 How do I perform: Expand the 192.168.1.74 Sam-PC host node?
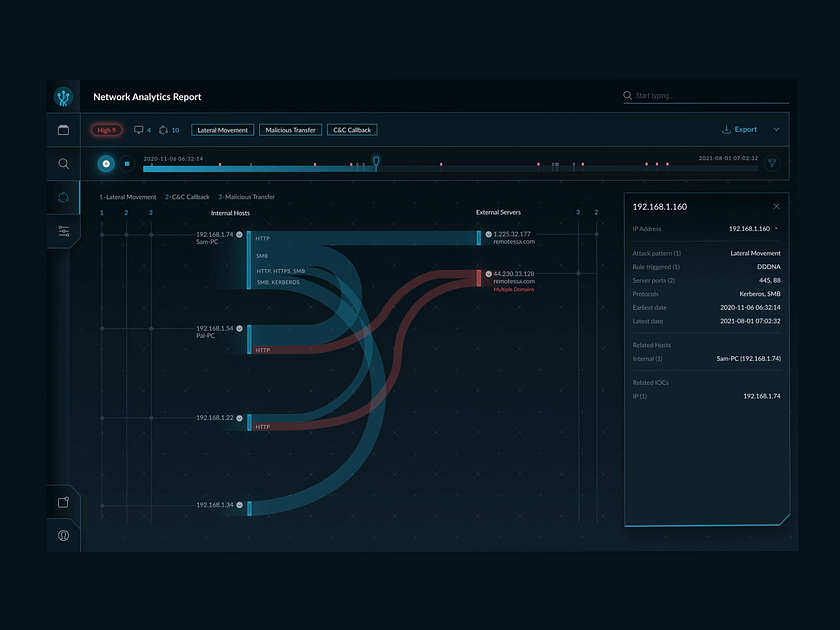tap(239, 235)
